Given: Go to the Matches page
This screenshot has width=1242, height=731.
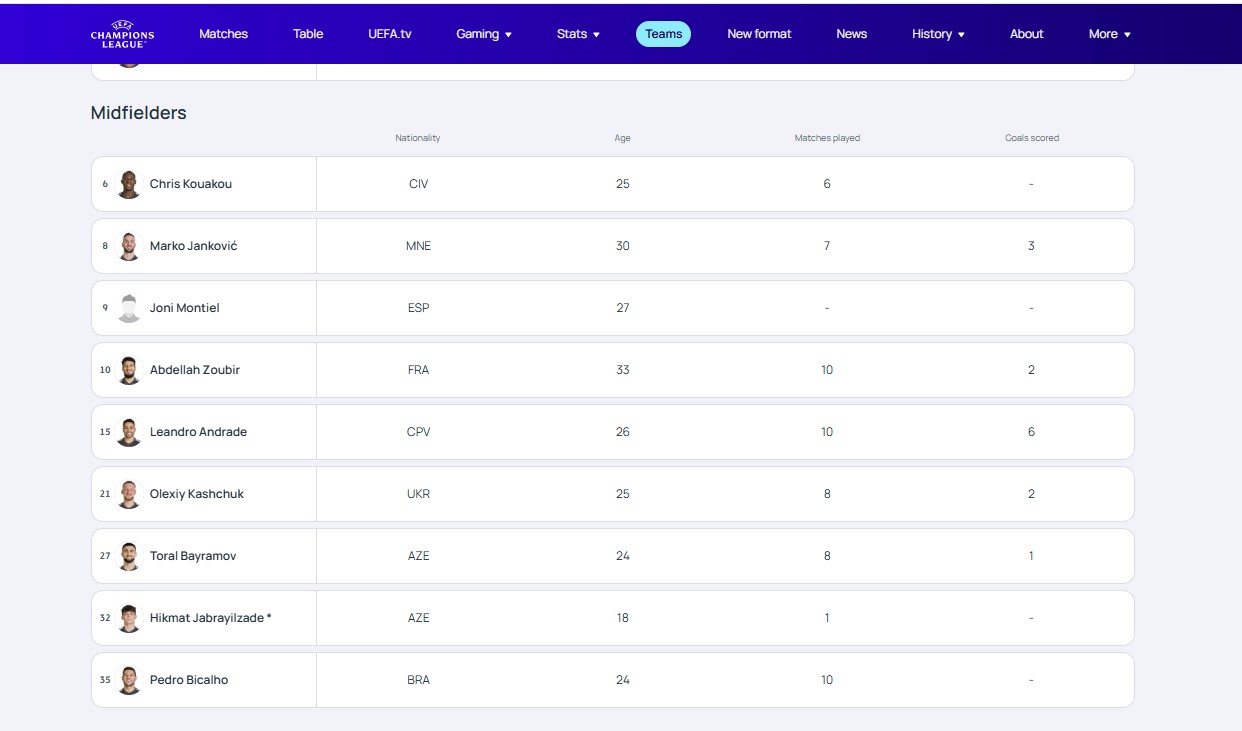Looking at the screenshot, I should [x=223, y=34].
